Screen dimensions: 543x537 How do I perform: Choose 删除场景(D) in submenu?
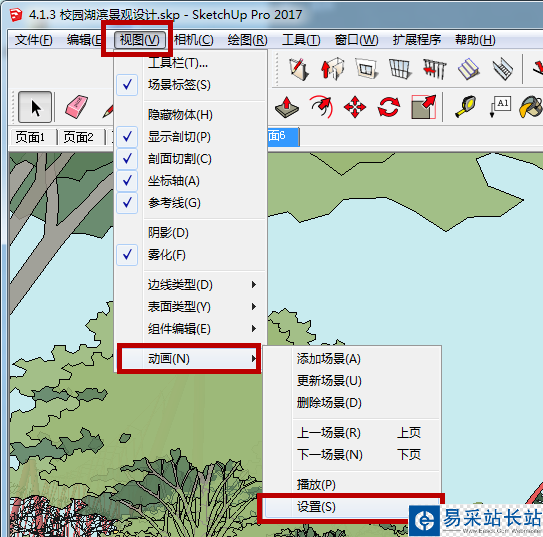pyautogui.click(x=351, y=403)
